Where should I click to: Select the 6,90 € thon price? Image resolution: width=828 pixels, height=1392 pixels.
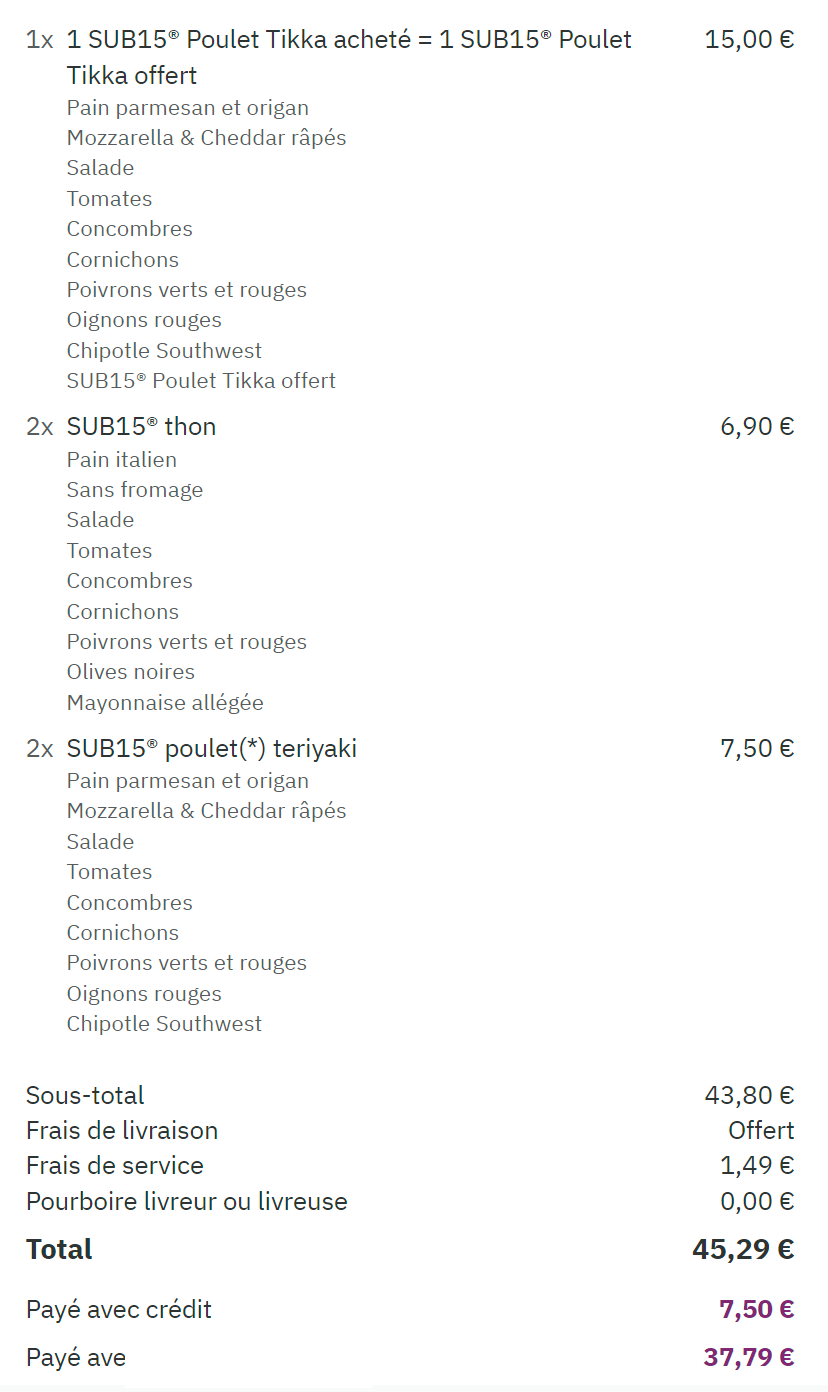[757, 427]
